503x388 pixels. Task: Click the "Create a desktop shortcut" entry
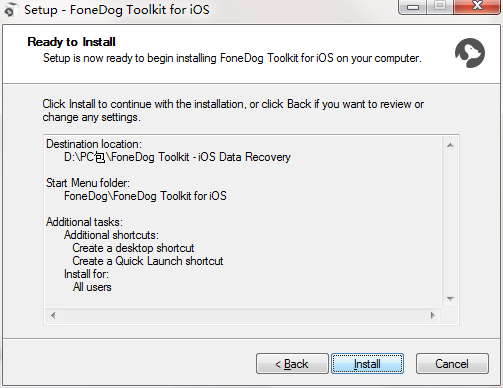click(133, 248)
